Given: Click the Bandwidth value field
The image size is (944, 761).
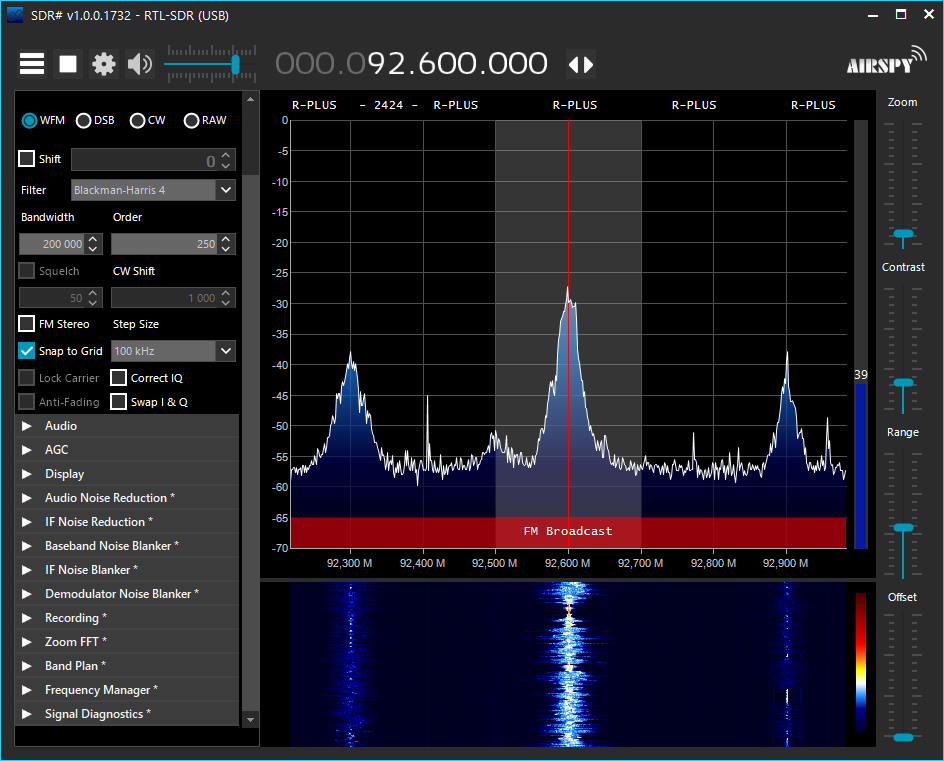Looking at the screenshot, I should click(x=53, y=244).
